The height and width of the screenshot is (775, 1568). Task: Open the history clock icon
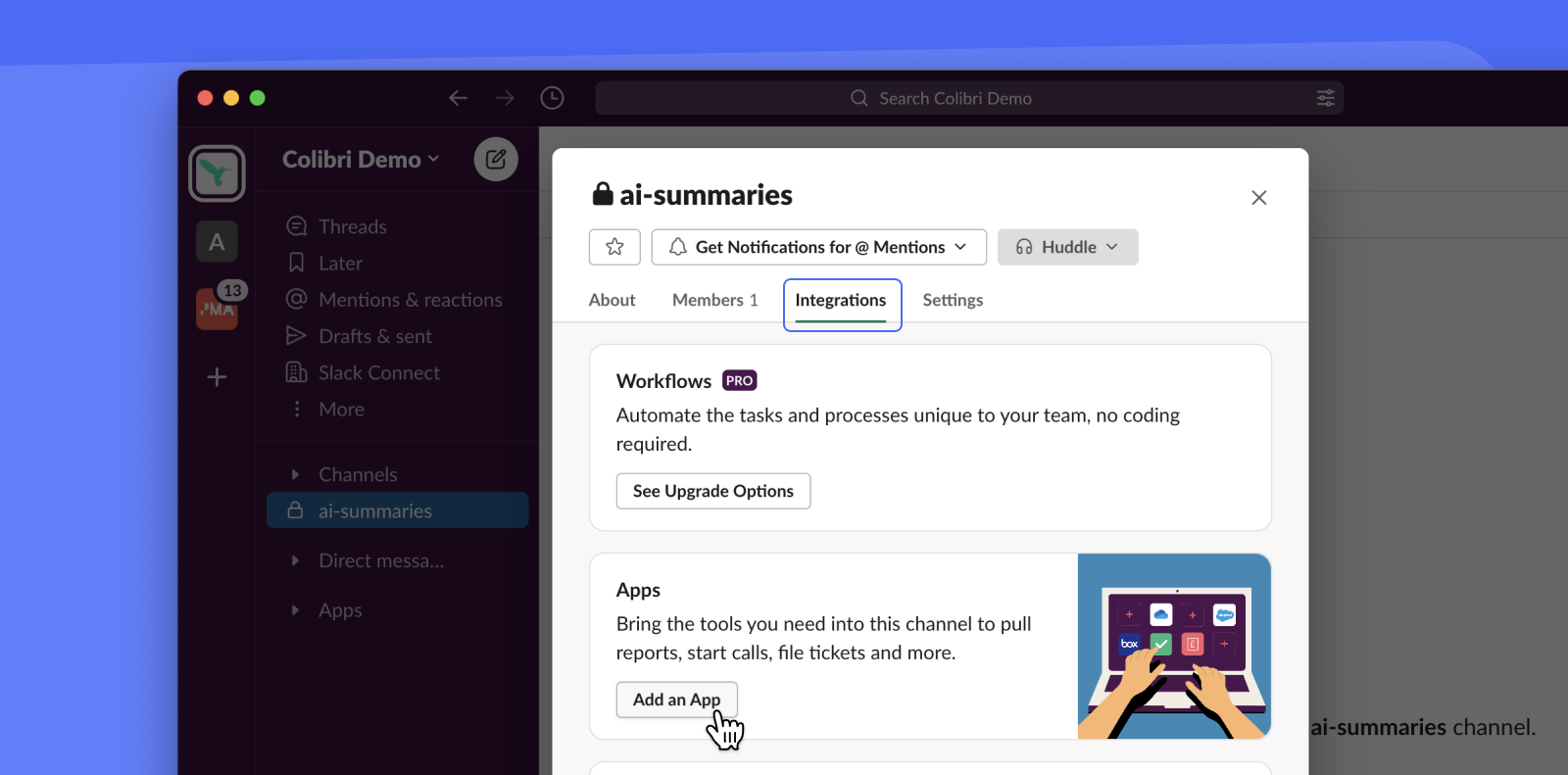(552, 98)
